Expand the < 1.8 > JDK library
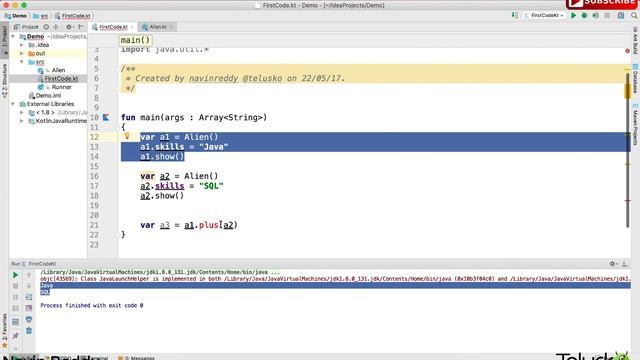 [x=22, y=112]
